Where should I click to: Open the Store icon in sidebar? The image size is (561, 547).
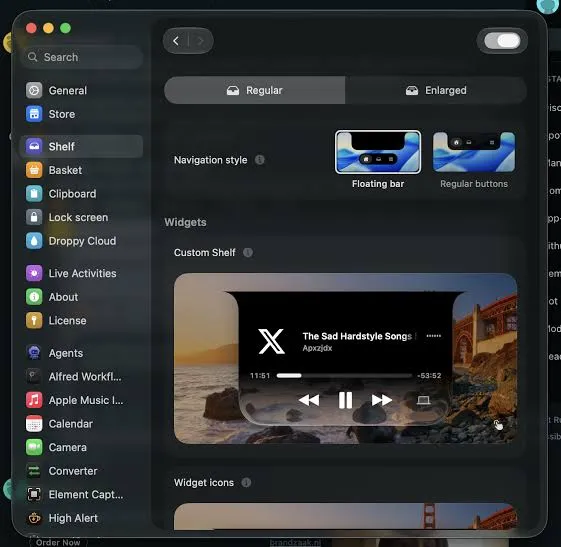34,114
